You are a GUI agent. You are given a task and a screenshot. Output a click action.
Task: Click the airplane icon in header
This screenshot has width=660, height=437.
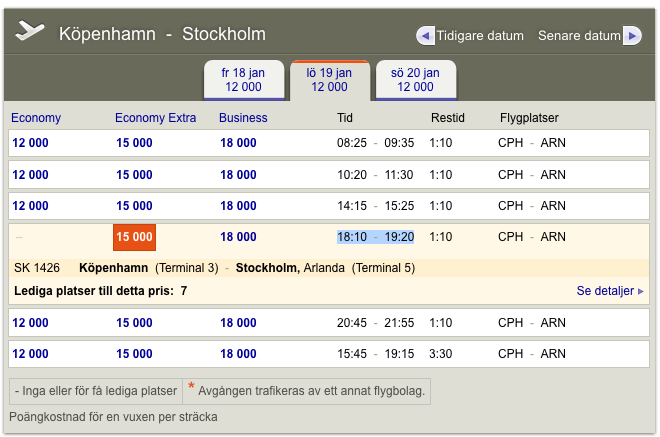click(x=31, y=32)
